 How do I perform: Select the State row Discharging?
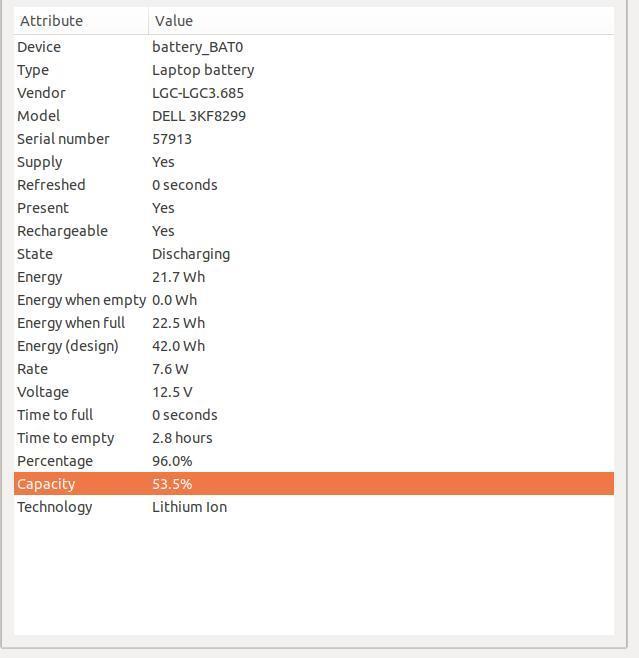314,254
